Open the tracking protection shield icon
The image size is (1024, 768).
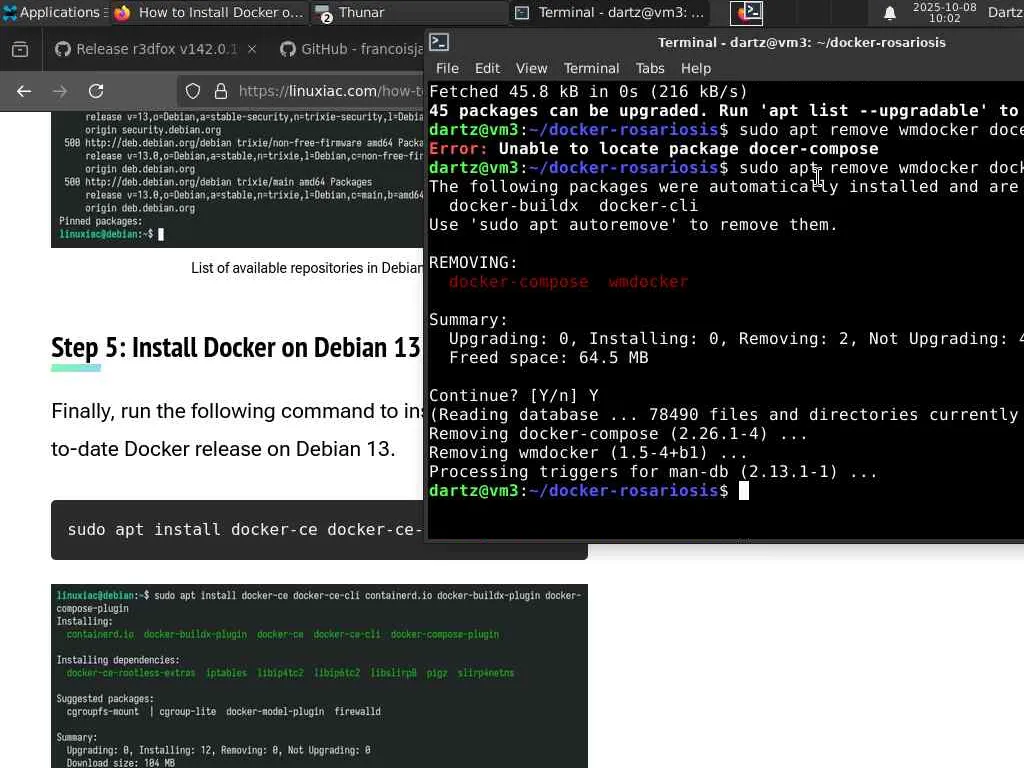[193, 91]
